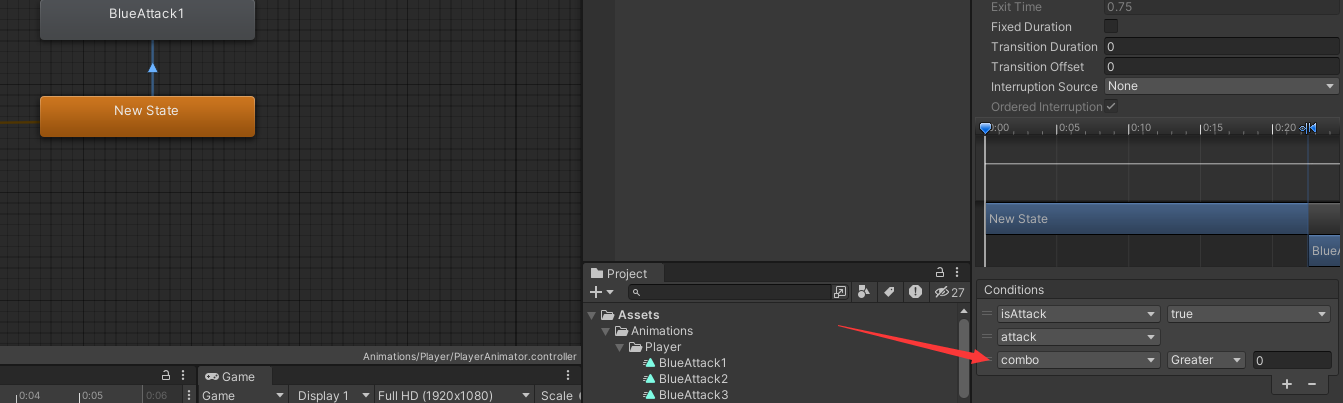Screen dimensions: 1343x403
Task: Remove selected condition with minus button
Action: [x=1311, y=383]
